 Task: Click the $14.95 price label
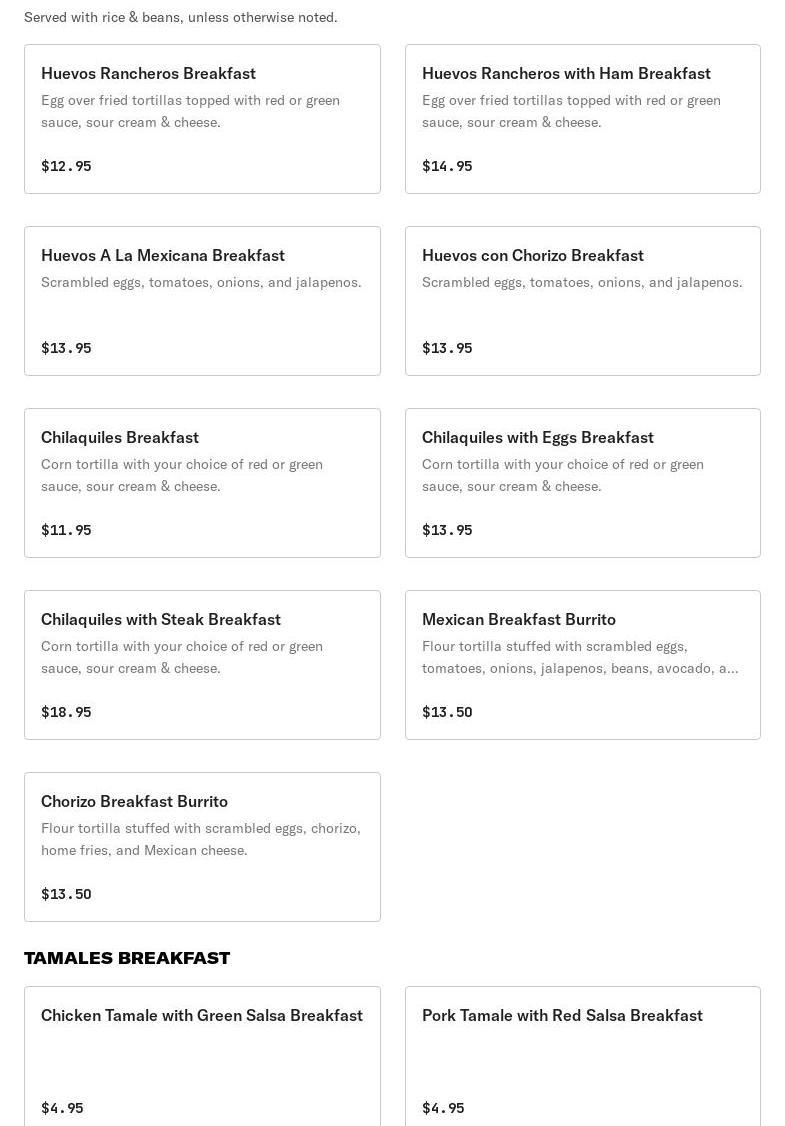click(447, 166)
